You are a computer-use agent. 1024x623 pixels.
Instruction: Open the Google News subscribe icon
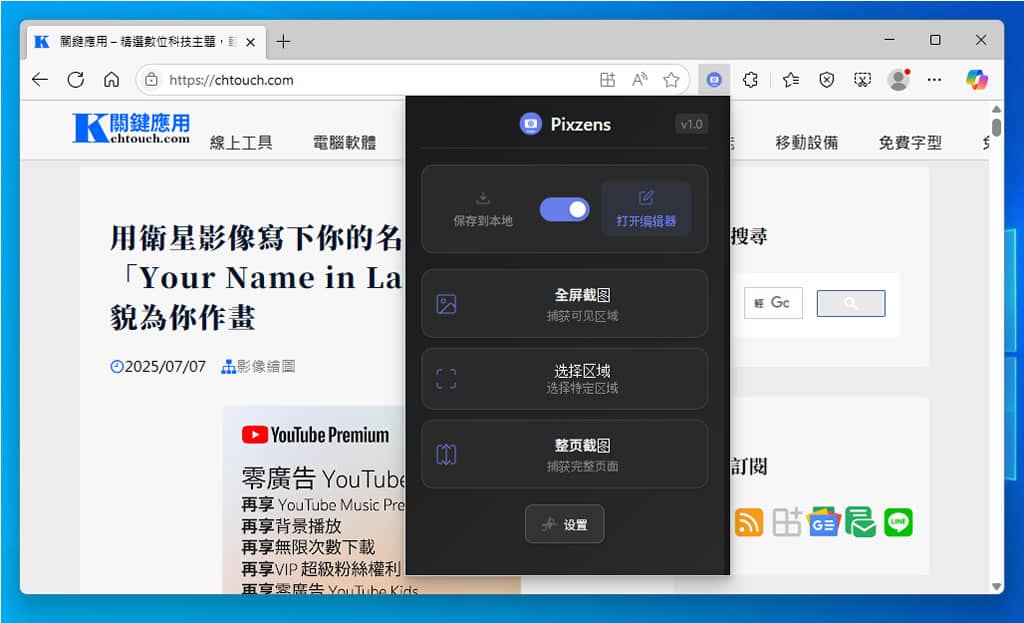823,522
